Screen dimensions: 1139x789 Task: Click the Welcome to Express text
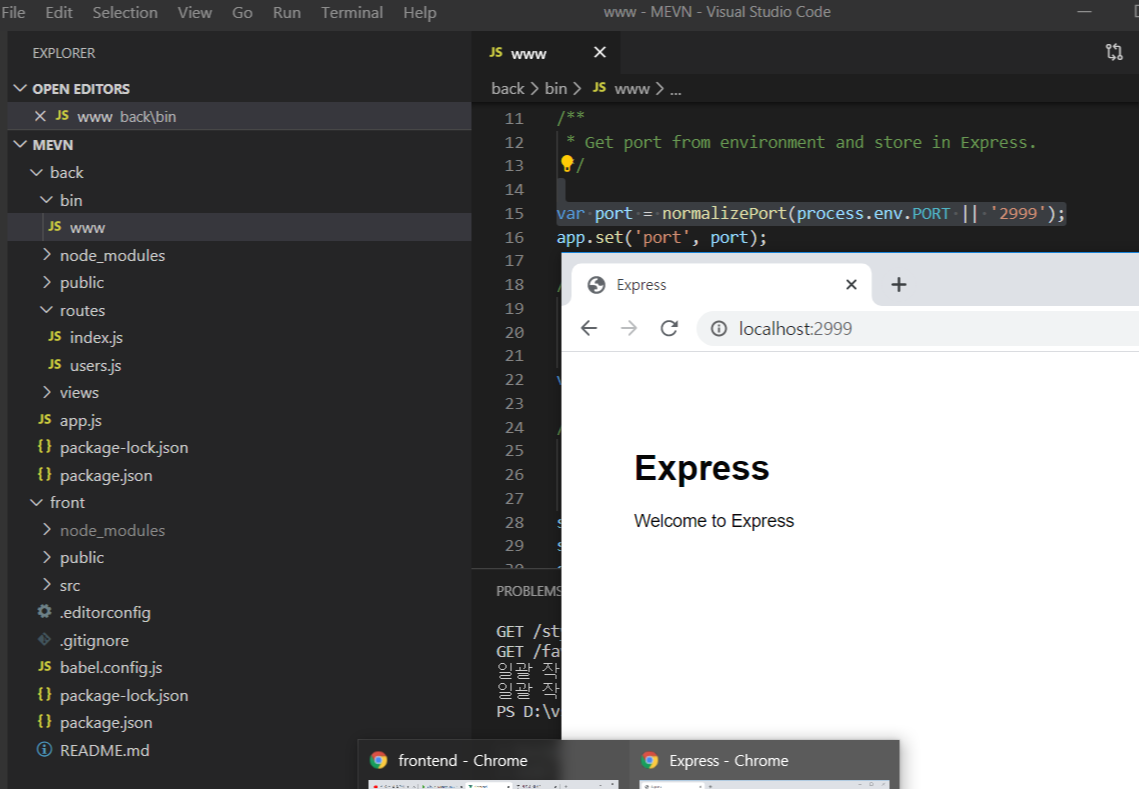713,521
